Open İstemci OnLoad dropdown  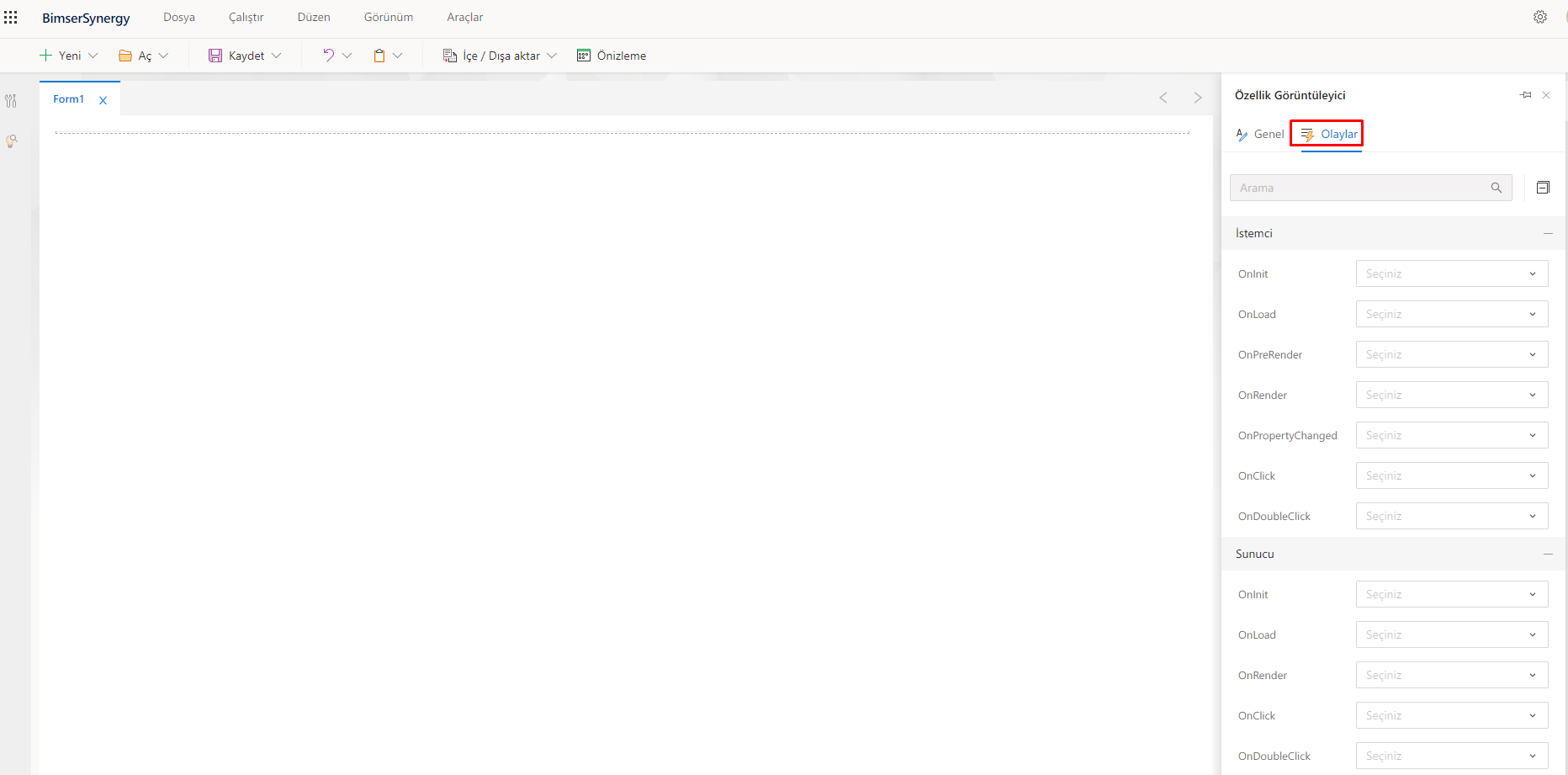1452,314
